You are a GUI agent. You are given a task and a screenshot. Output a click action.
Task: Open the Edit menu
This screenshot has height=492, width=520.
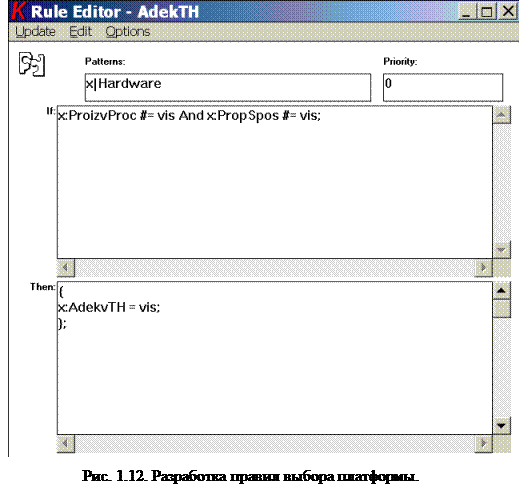(x=80, y=32)
